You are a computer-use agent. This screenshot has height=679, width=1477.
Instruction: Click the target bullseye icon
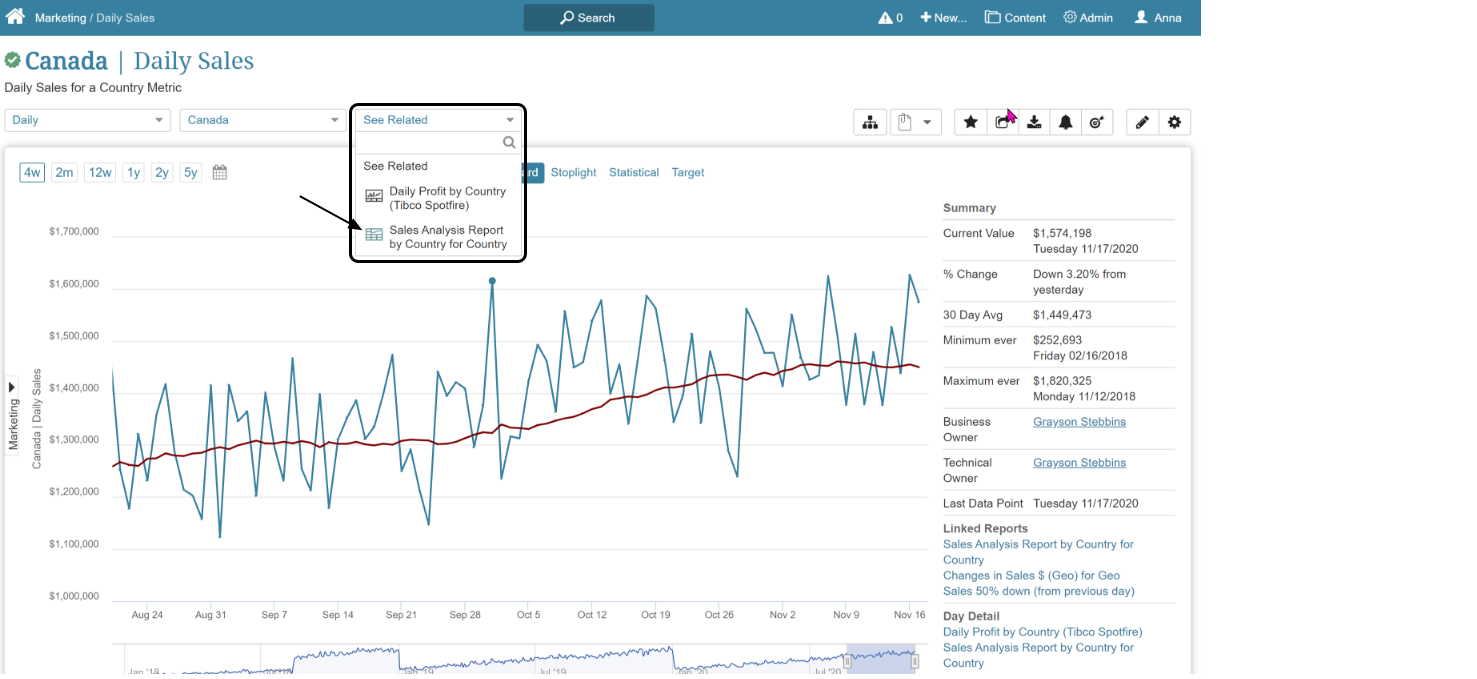point(1097,122)
